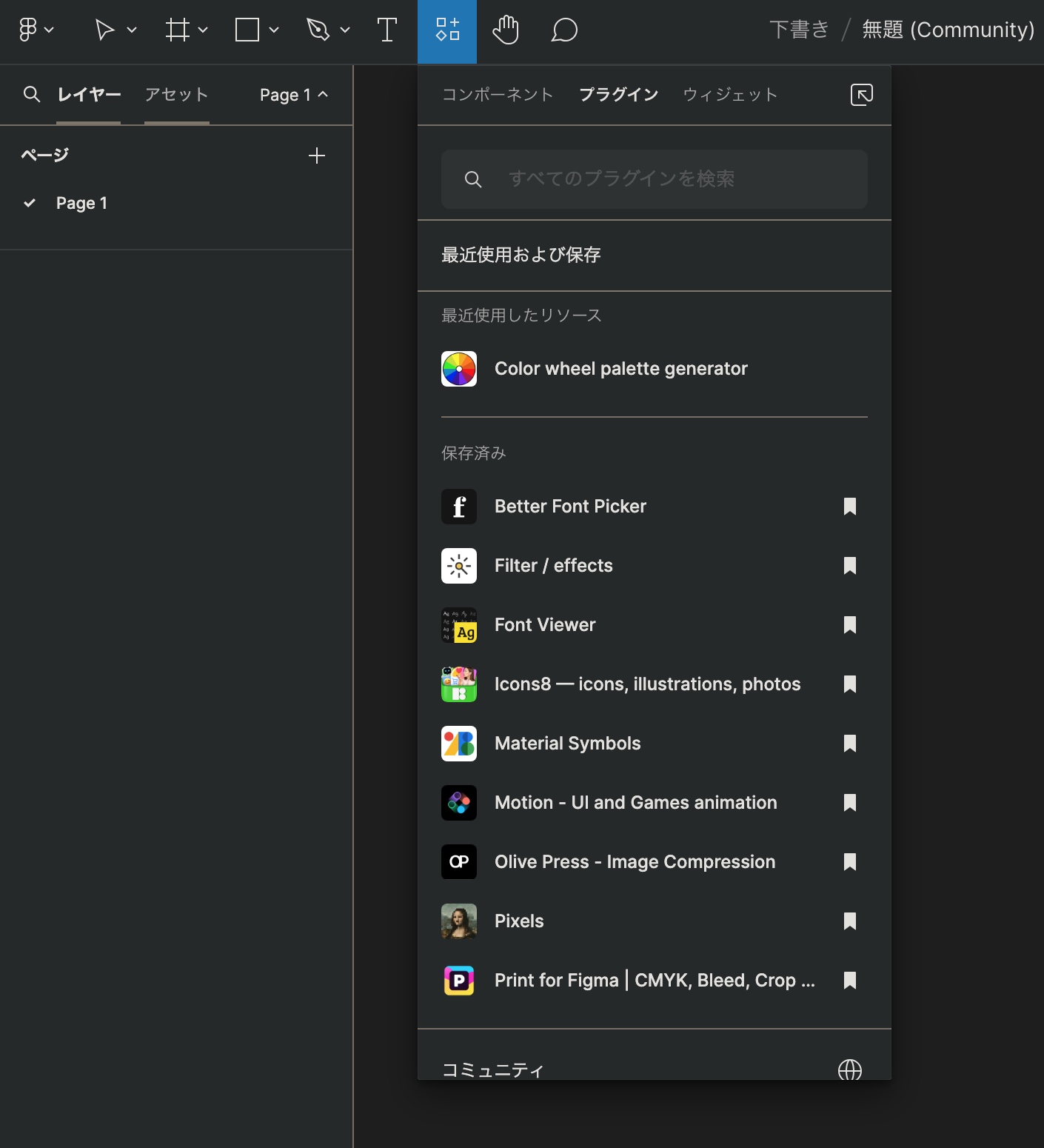Click the Better Font Picker icon
This screenshot has width=1044, height=1148.
459,507
